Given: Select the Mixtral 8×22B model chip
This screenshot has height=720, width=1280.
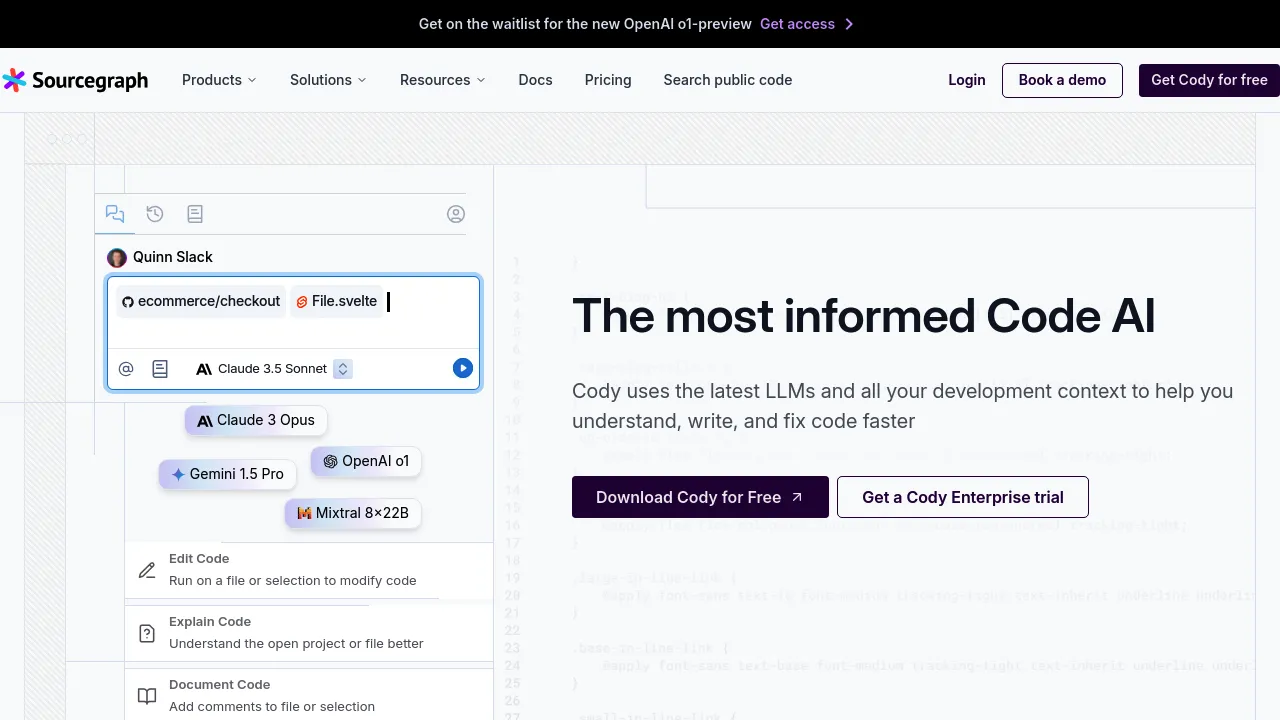Looking at the screenshot, I should (x=353, y=513).
